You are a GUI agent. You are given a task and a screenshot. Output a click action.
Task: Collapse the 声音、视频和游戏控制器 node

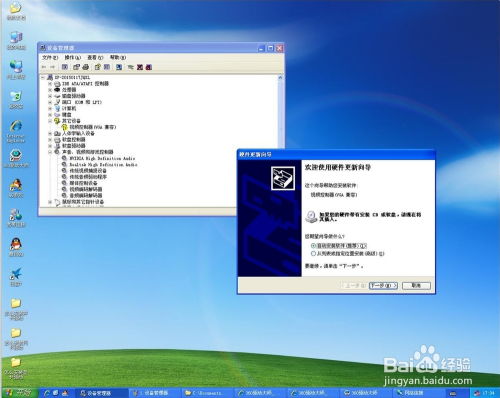50,152
